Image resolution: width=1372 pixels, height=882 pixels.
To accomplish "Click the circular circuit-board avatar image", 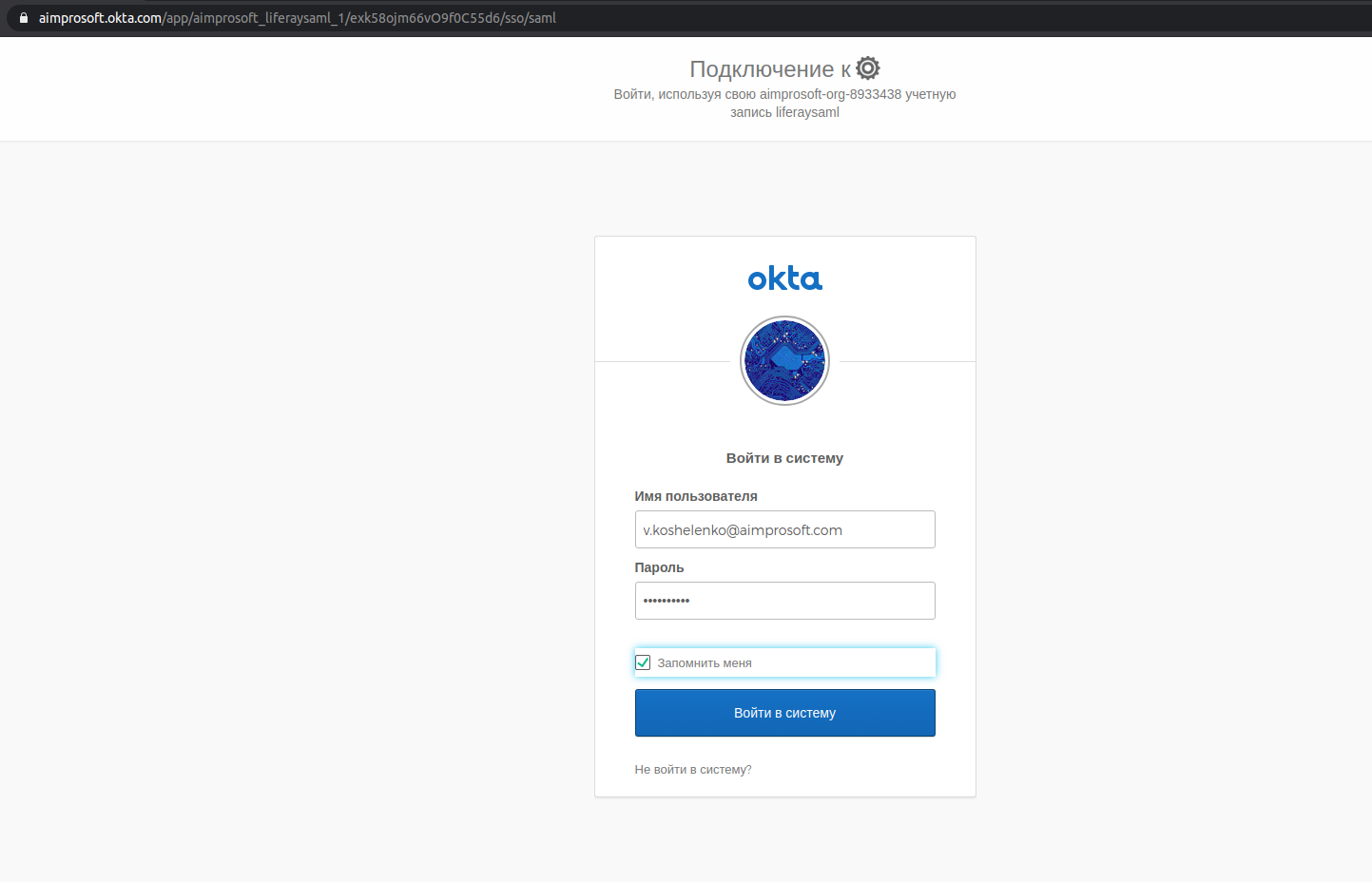I will 784,361.
